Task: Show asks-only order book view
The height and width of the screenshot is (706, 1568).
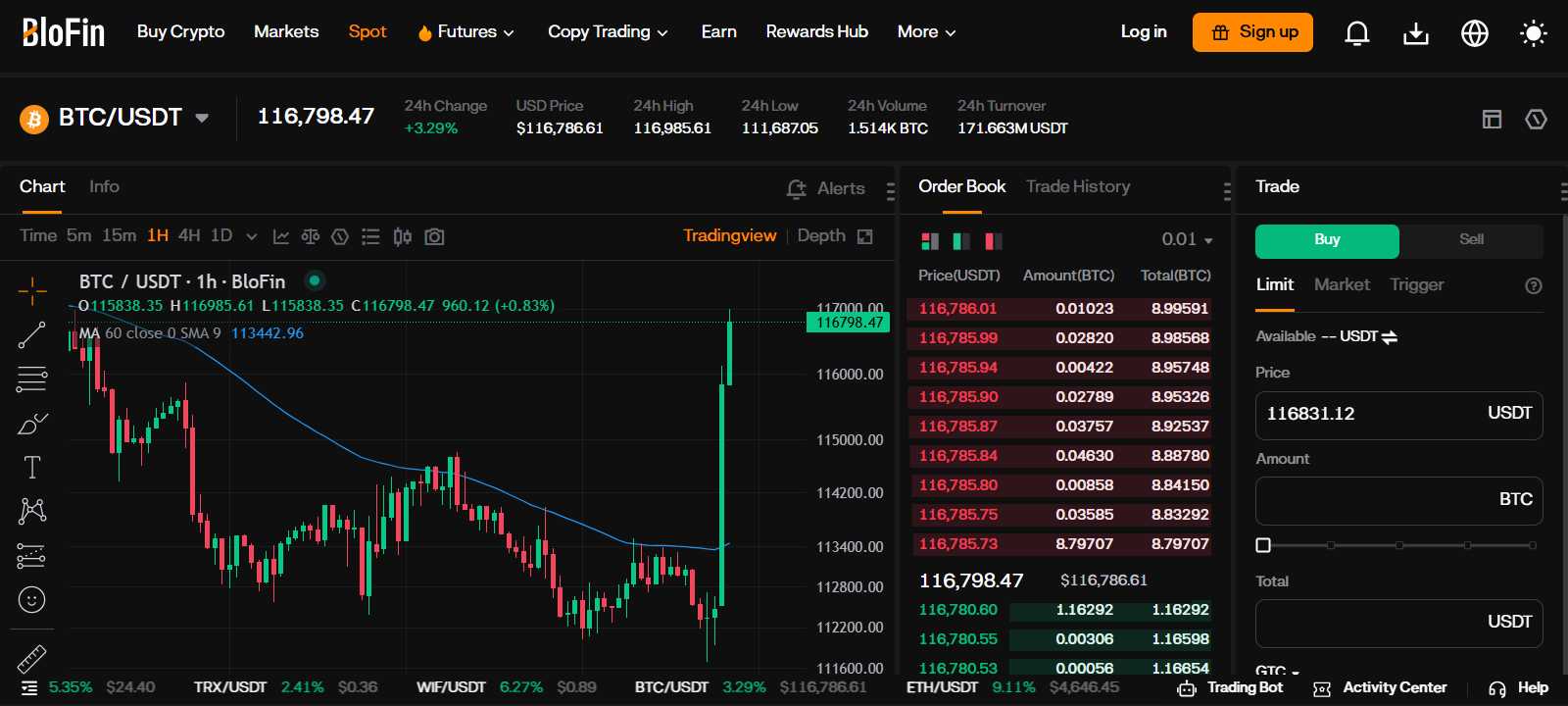Action: (x=993, y=240)
